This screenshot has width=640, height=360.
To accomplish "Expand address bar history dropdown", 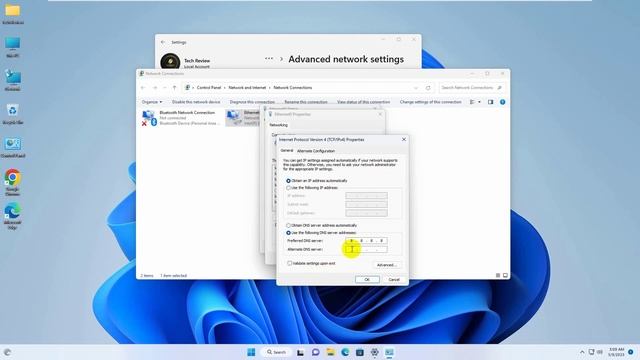I will pyautogui.click(x=416, y=88).
